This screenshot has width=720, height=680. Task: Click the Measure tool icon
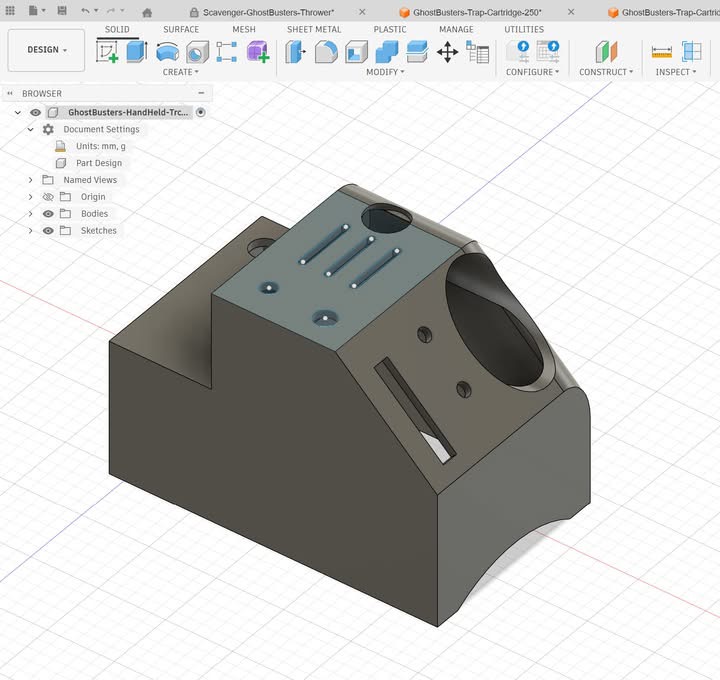[x=661, y=52]
